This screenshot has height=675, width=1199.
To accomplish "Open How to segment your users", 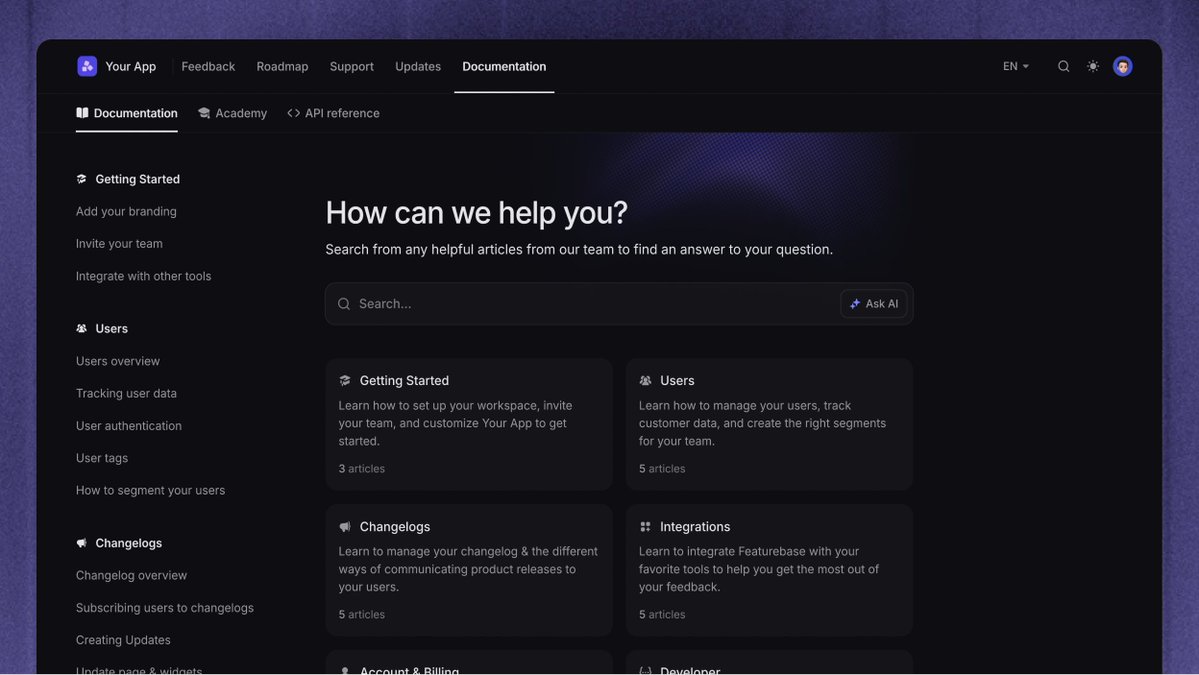I will (151, 490).
